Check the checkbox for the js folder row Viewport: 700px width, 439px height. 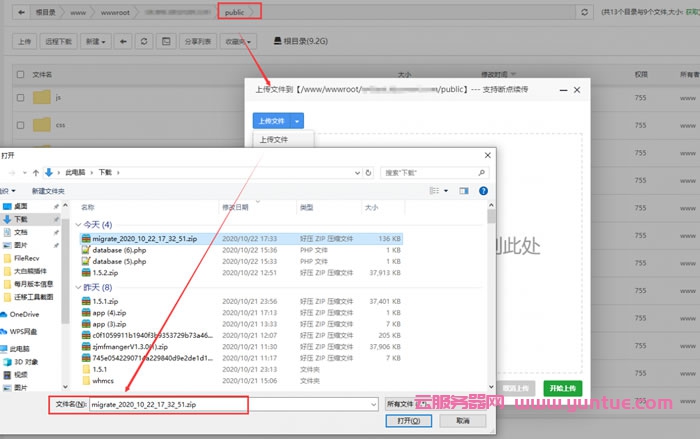(19, 98)
